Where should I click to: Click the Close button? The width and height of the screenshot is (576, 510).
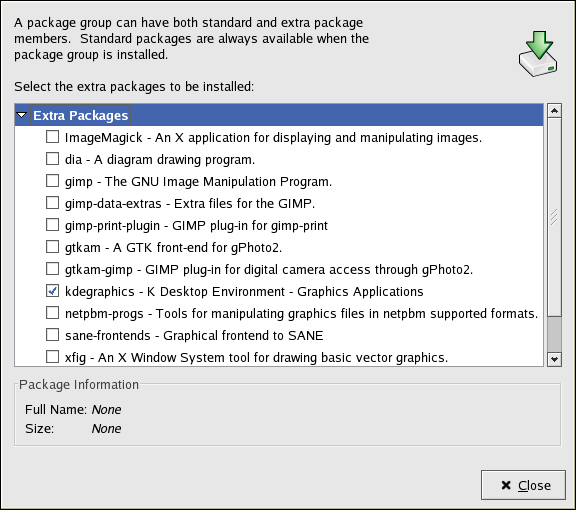523,485
